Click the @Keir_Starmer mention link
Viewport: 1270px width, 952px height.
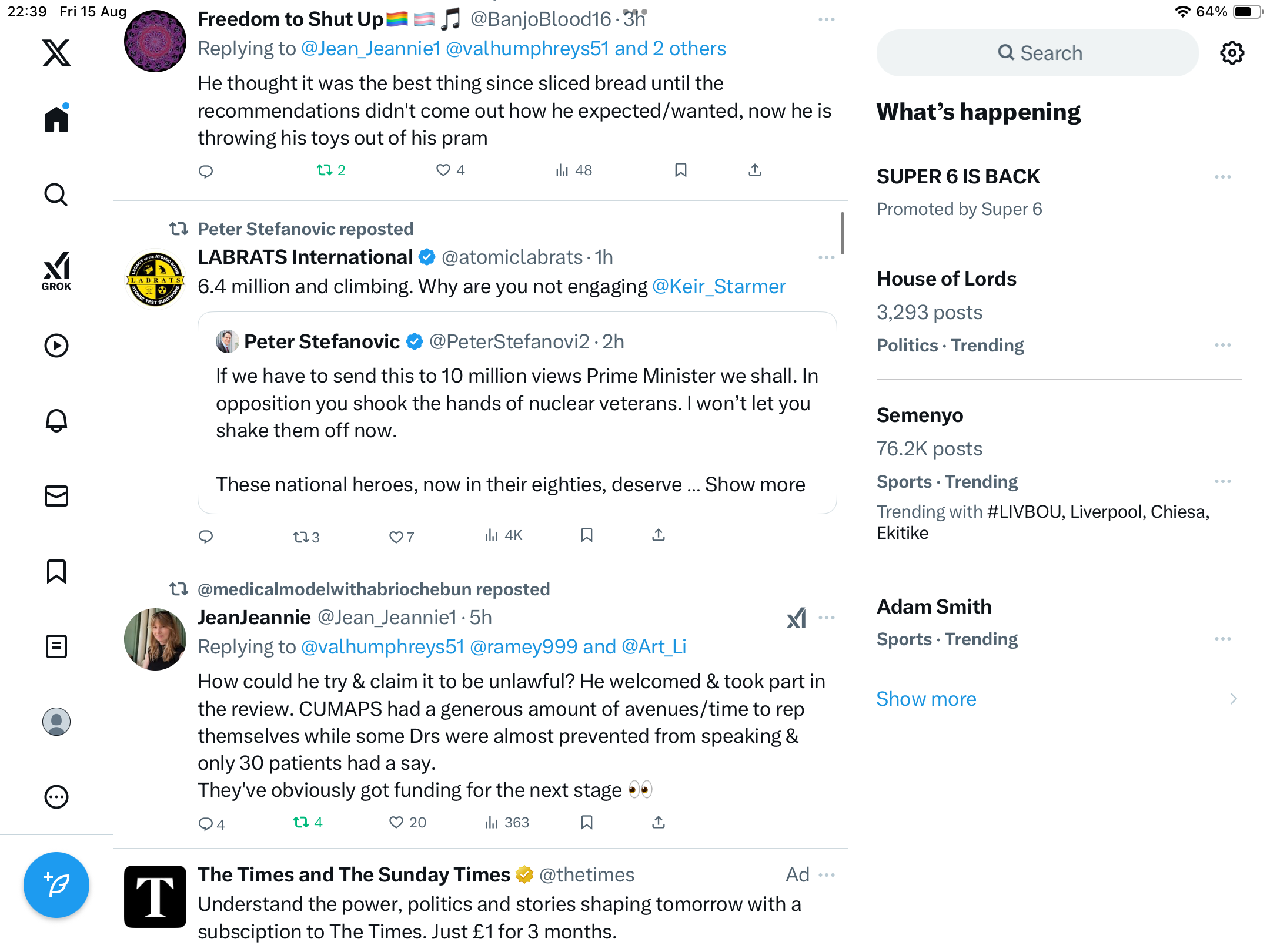718,287
